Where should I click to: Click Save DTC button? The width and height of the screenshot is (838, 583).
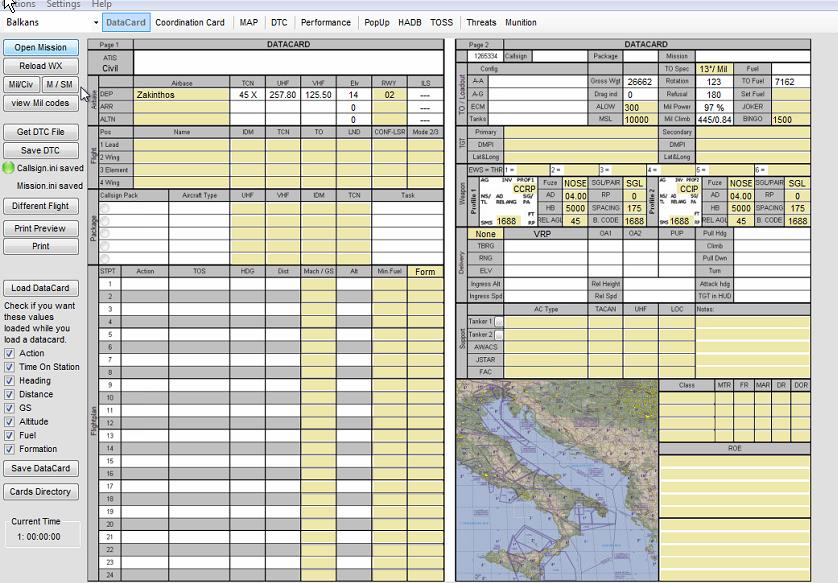click(x=41, y=150)
